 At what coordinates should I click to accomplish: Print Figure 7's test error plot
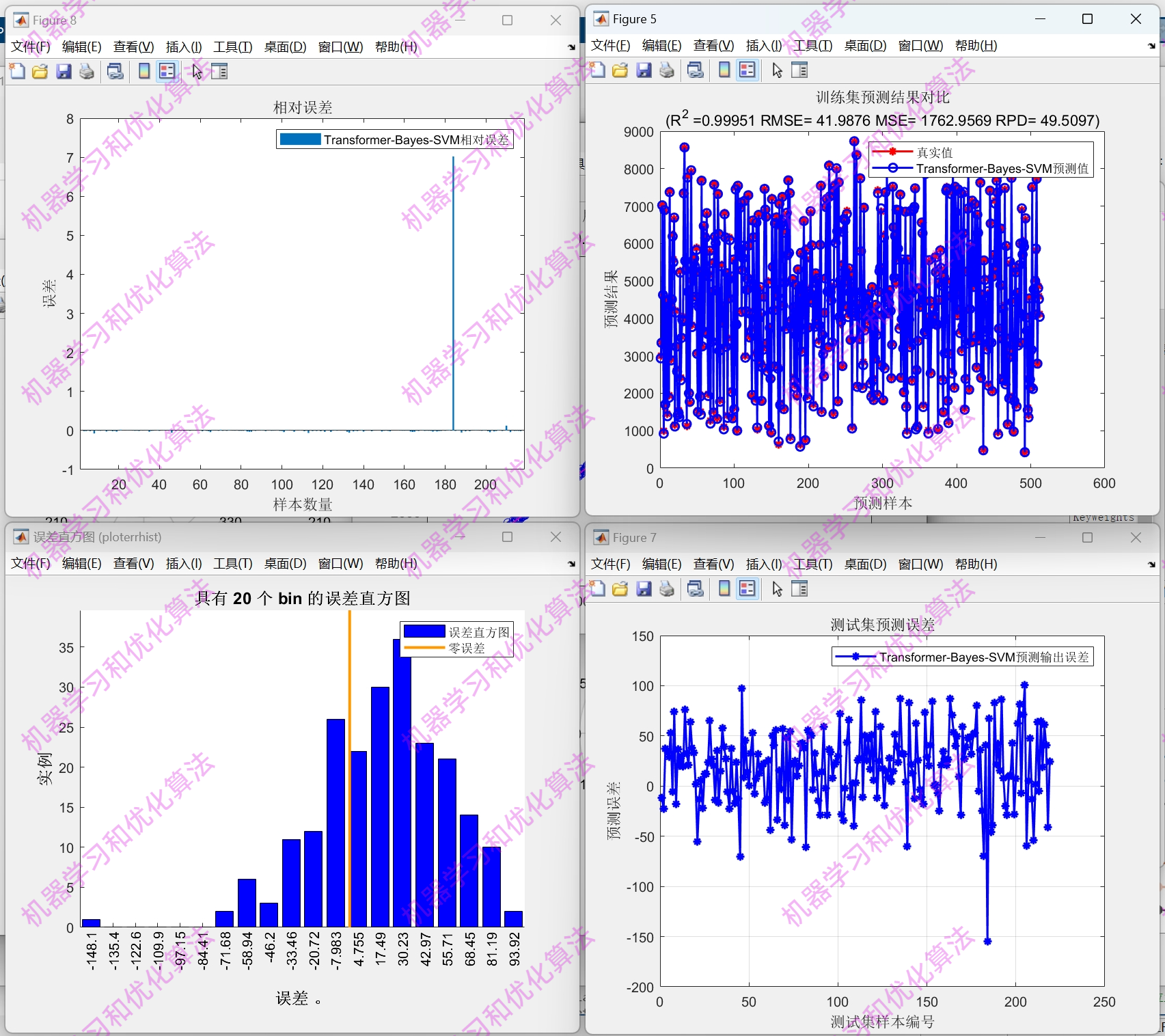[666, 588]
